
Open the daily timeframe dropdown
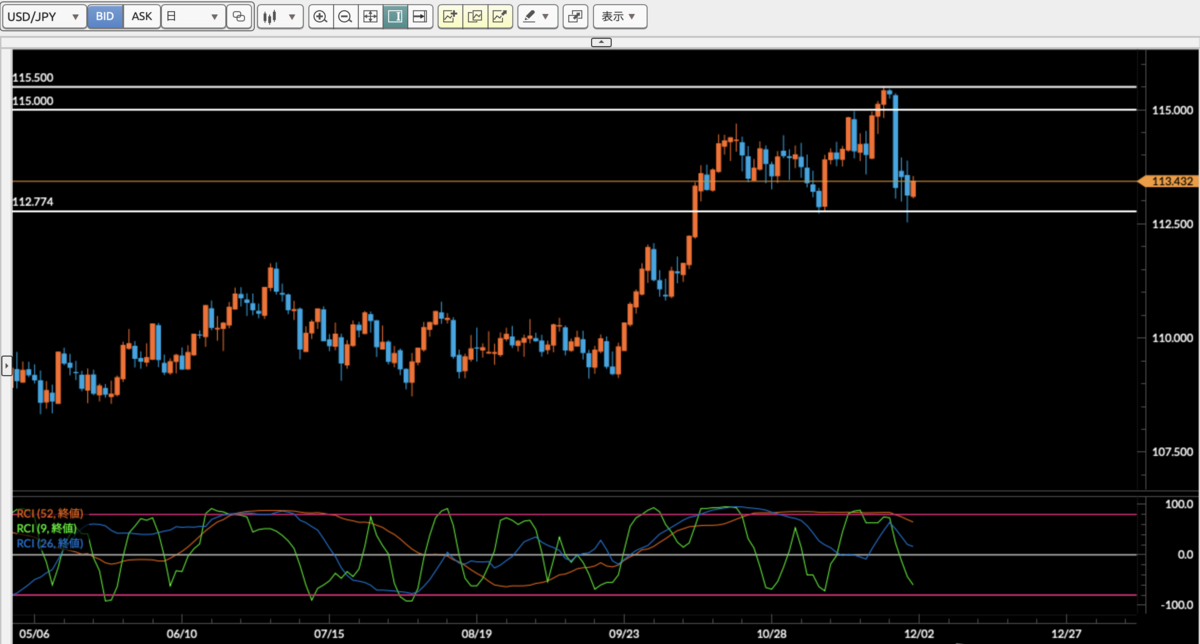193,16
